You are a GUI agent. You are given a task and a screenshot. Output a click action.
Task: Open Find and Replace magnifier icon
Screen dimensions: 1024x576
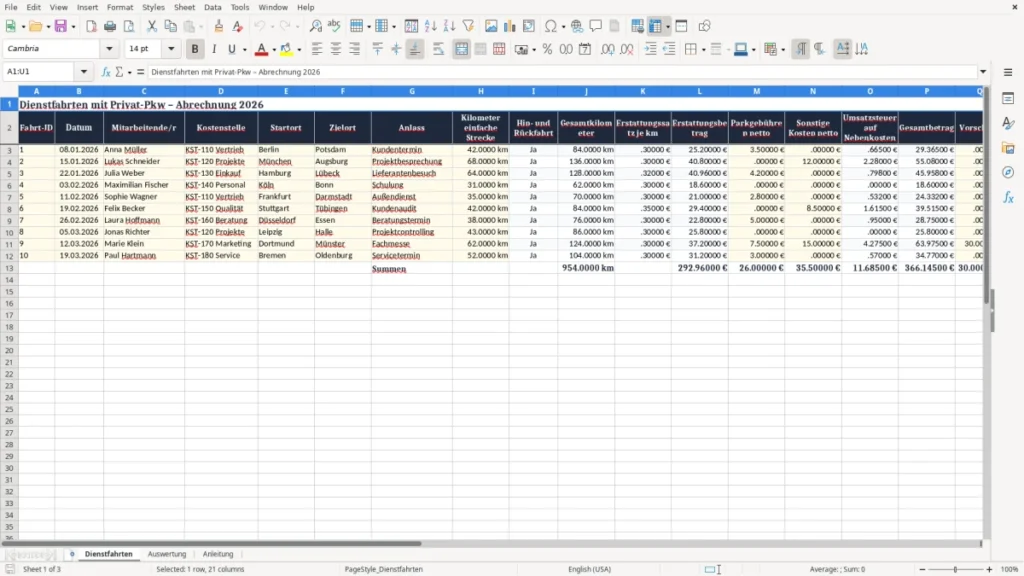click(315, 26)
